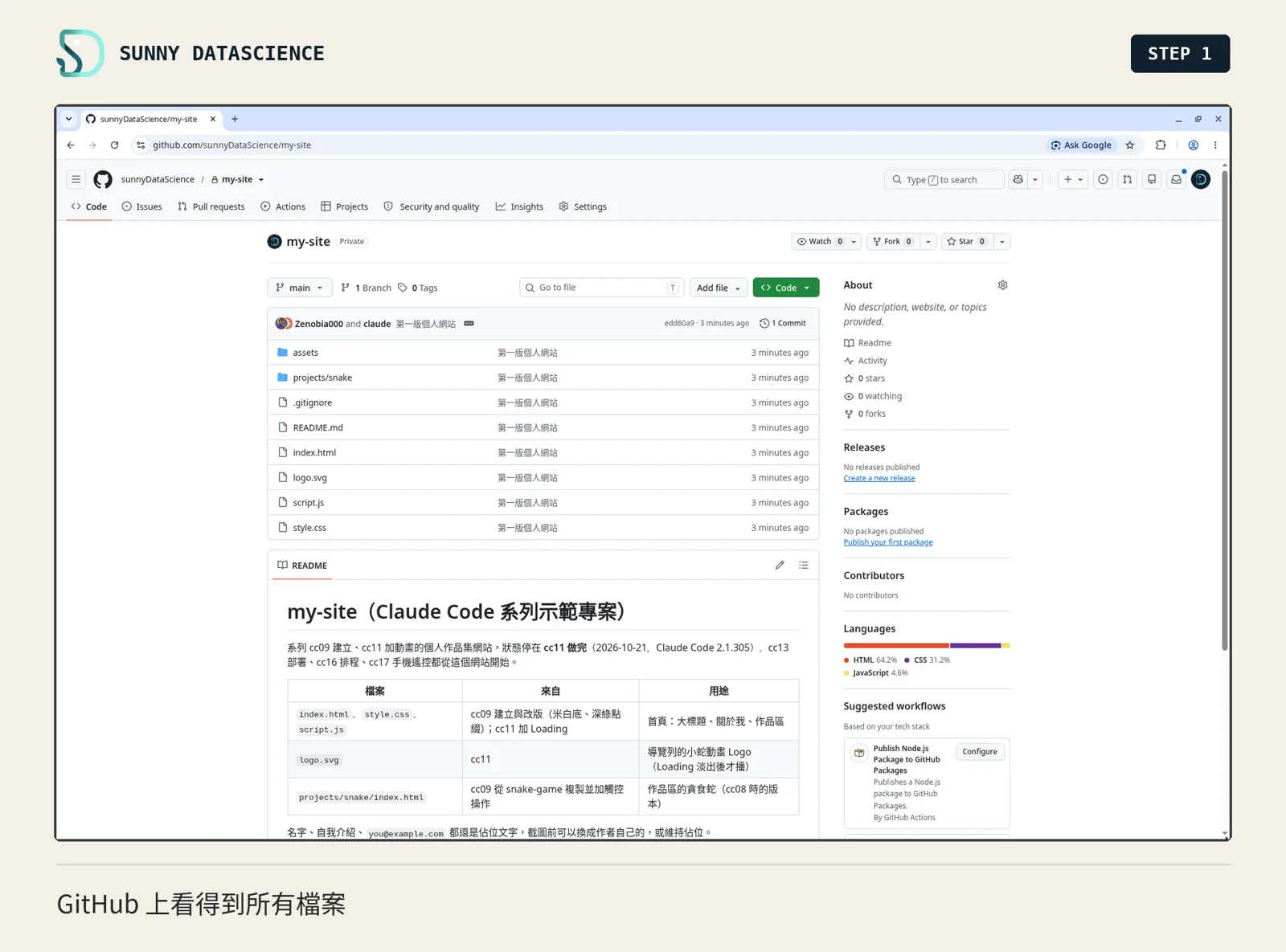Open the projects/snake folder
The width and height of the screenshot is (1286, 952).
click(x=322, y=378)
